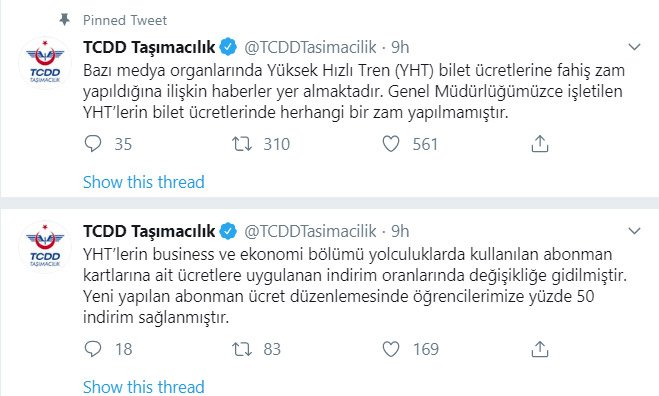Screen dimensions: 659x396
Task: Show this thread under the pinned tweet
Action: [144, 182]
